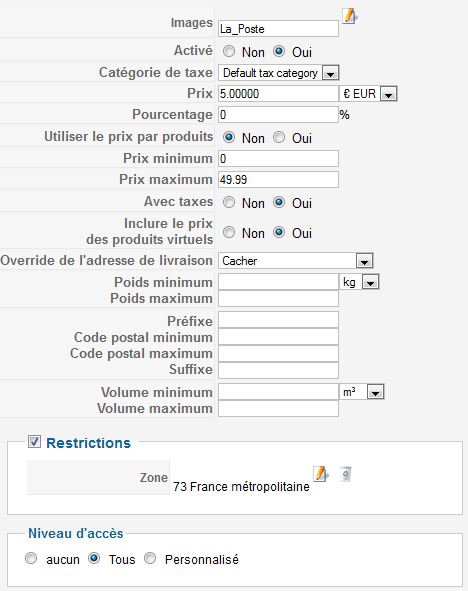468x591 pixels.
Task: Open the m³ volume unit dropdown
Action: (362, 392)
